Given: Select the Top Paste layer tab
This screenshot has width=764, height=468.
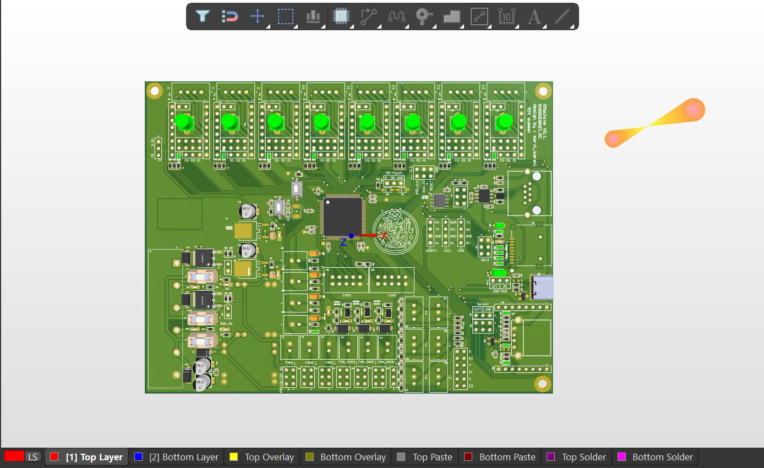Looking at the screenshot, I should click(425, 457).
